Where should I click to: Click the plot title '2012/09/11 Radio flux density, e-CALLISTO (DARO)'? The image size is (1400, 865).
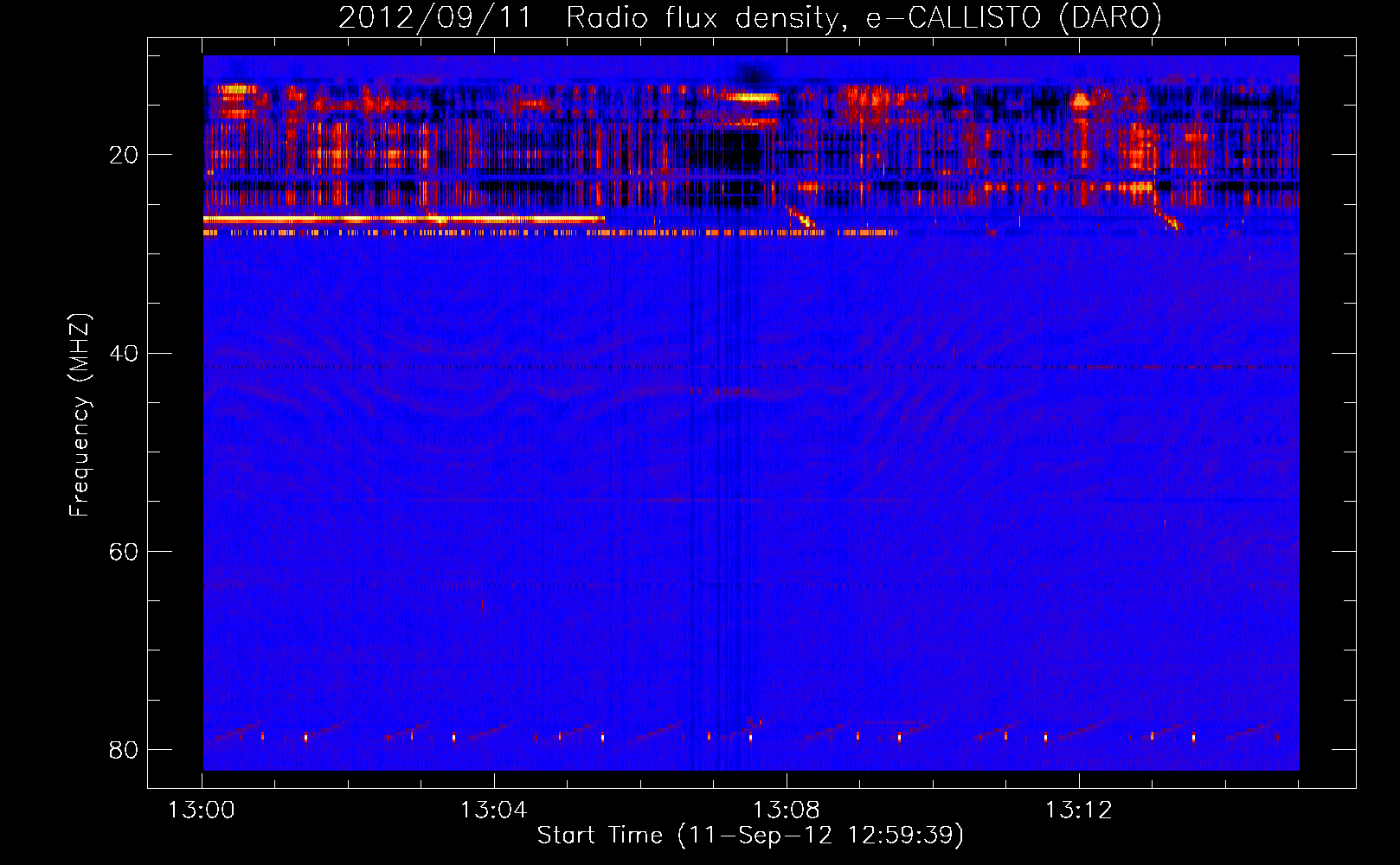(x=750, y=17)
